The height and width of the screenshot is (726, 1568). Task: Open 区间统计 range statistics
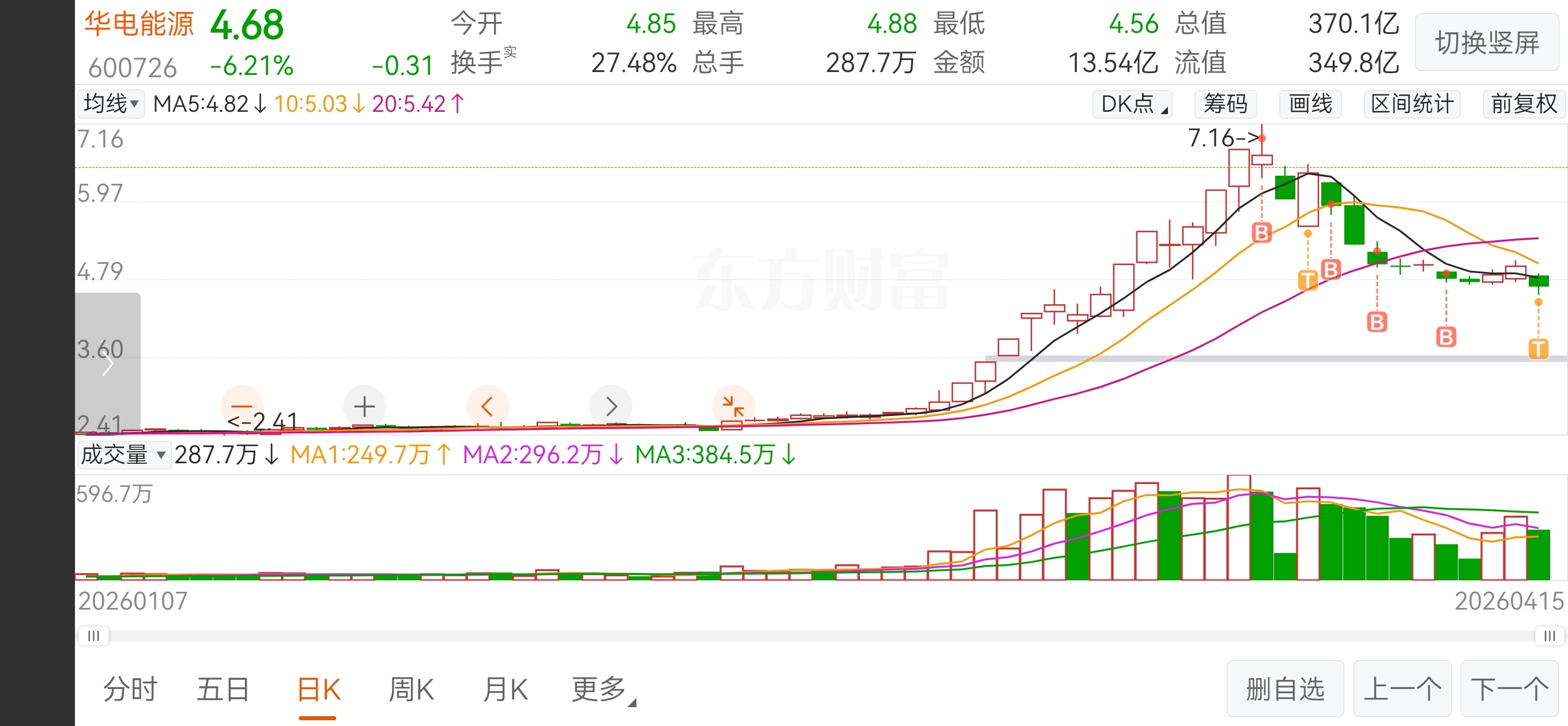(x=1412, y=104)
